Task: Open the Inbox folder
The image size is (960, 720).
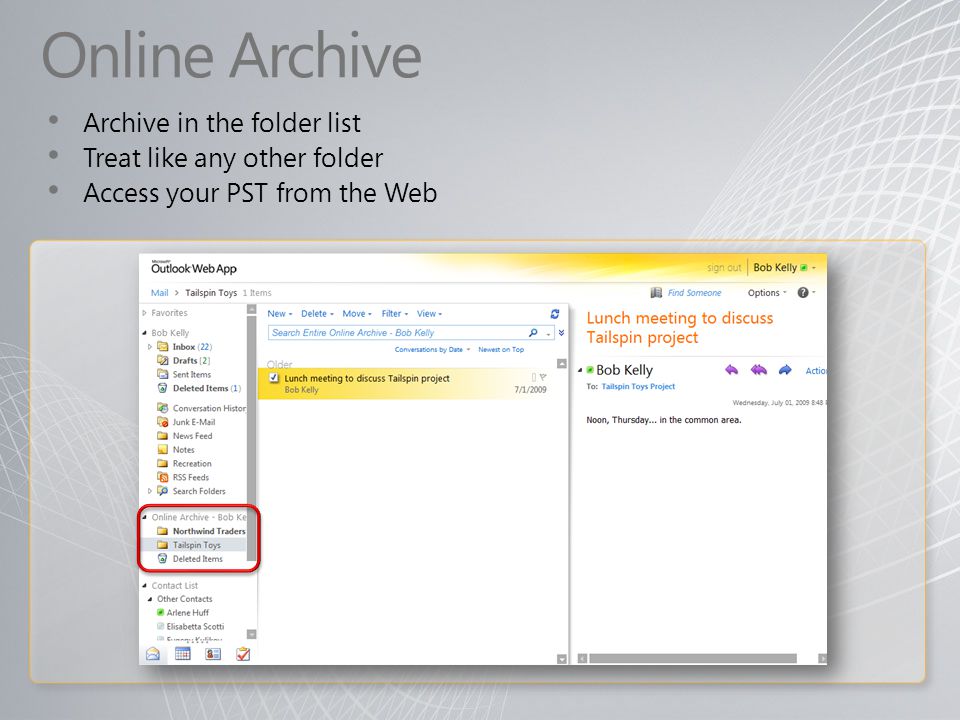Action: pos(185,347)
